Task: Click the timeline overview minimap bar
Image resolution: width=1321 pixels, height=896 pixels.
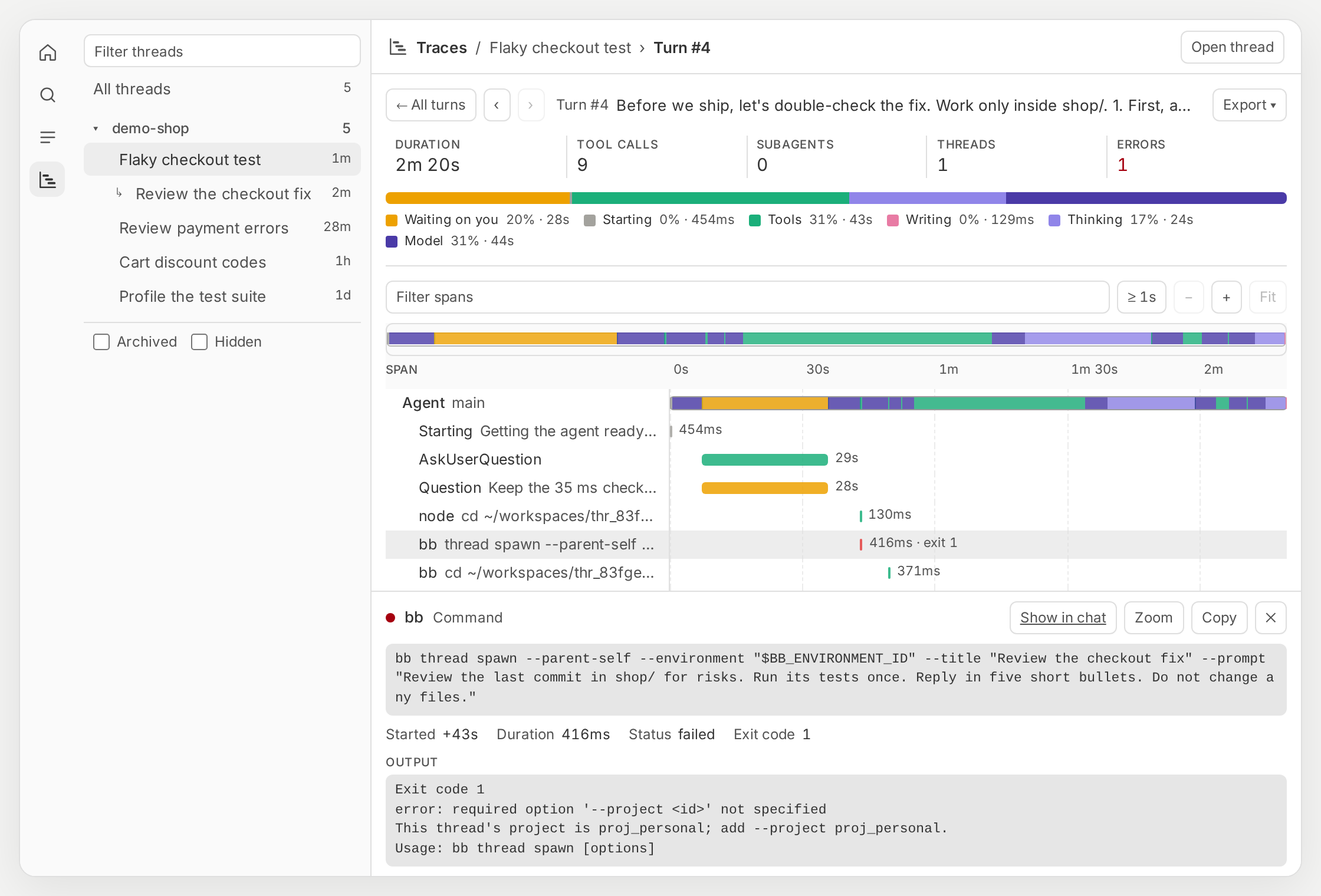Action: (x=836, y=339)
